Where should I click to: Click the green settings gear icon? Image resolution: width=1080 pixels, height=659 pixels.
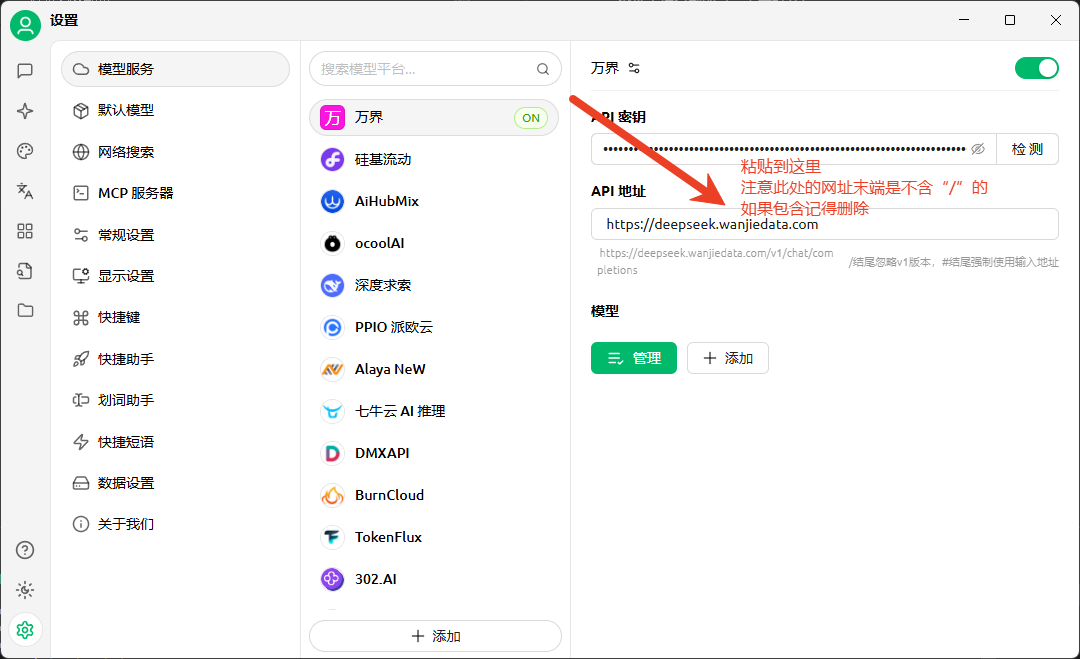tap(25, 630)
